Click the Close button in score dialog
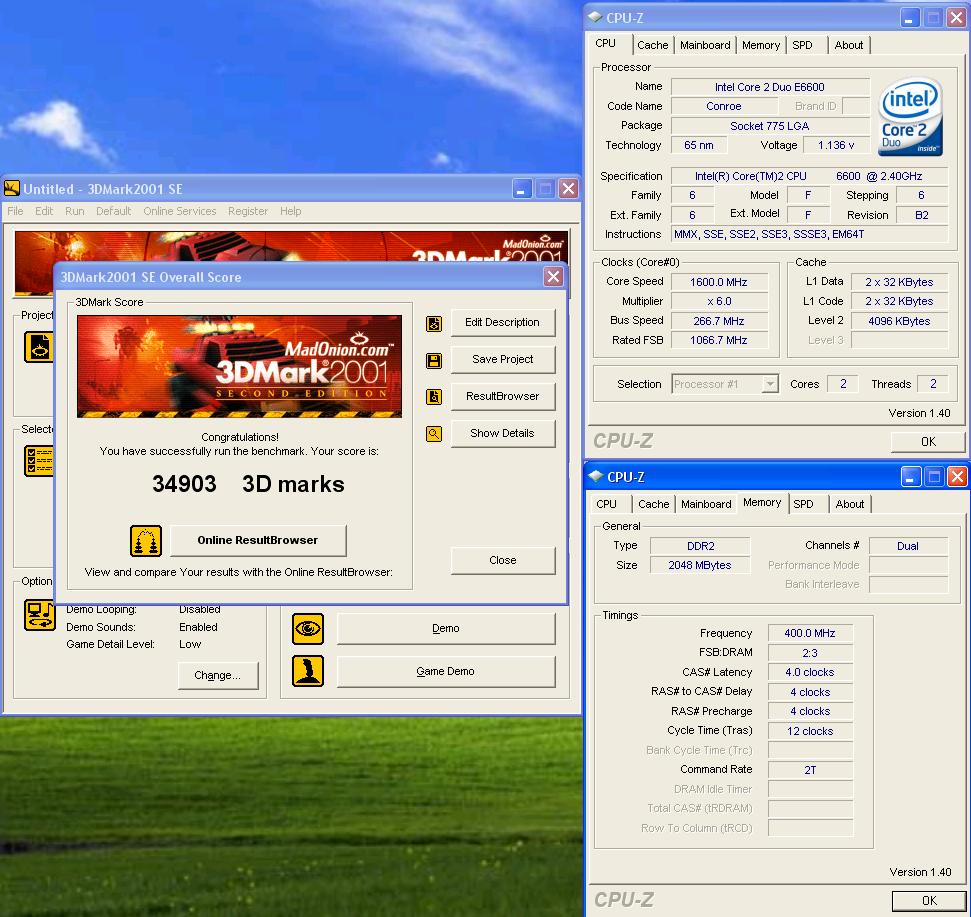Viewport: 971px width, 917px height. 502,560
